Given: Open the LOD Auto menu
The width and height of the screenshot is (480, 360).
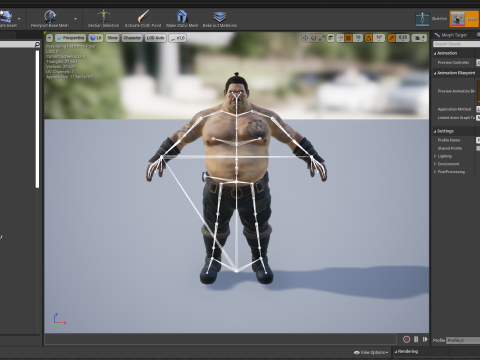Looking at the screenshot, I should point(155,38).
